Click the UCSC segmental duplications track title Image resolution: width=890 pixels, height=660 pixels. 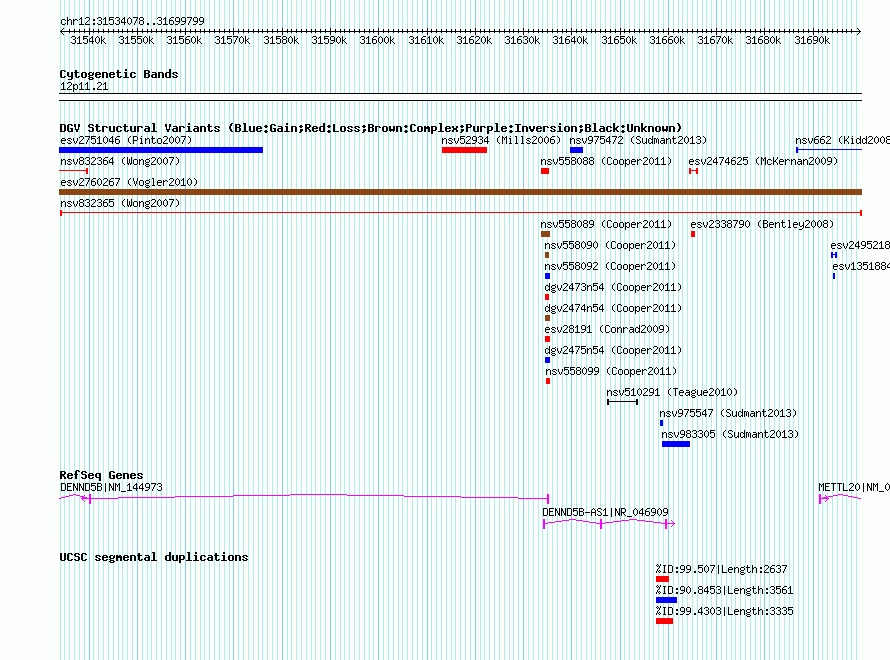click(154, 557)
